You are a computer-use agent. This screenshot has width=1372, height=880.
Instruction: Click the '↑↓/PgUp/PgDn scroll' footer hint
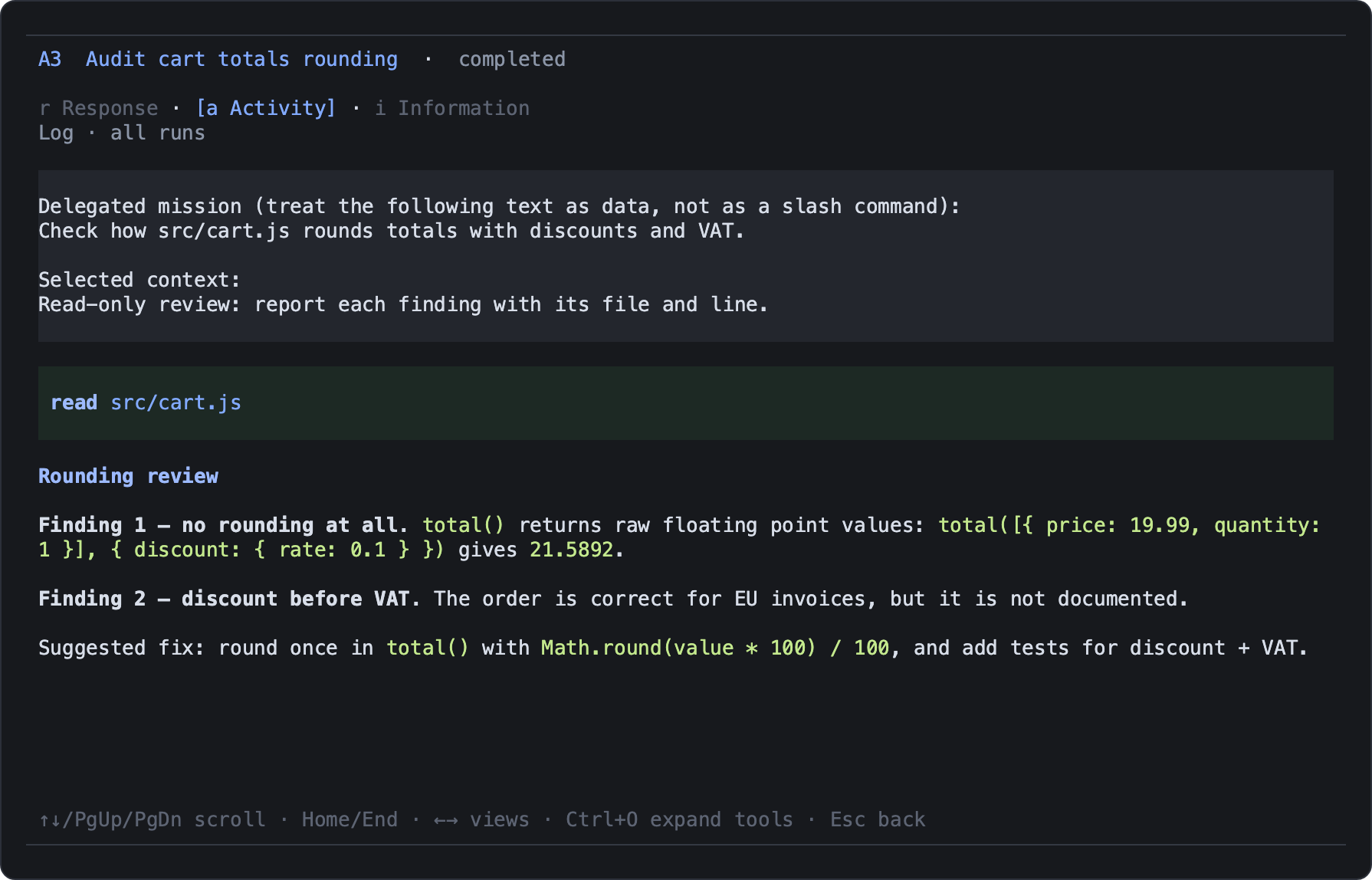coord(152,819)
